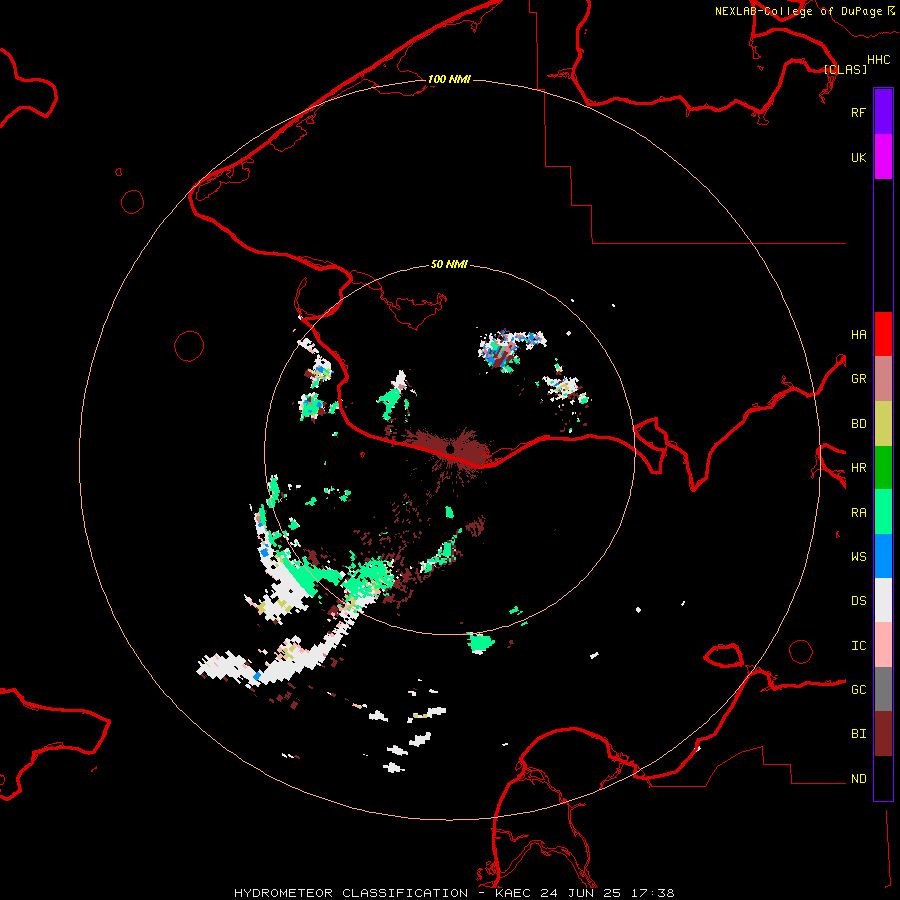Select the GC ground clutter gray swatch

(x=883, y=689)
